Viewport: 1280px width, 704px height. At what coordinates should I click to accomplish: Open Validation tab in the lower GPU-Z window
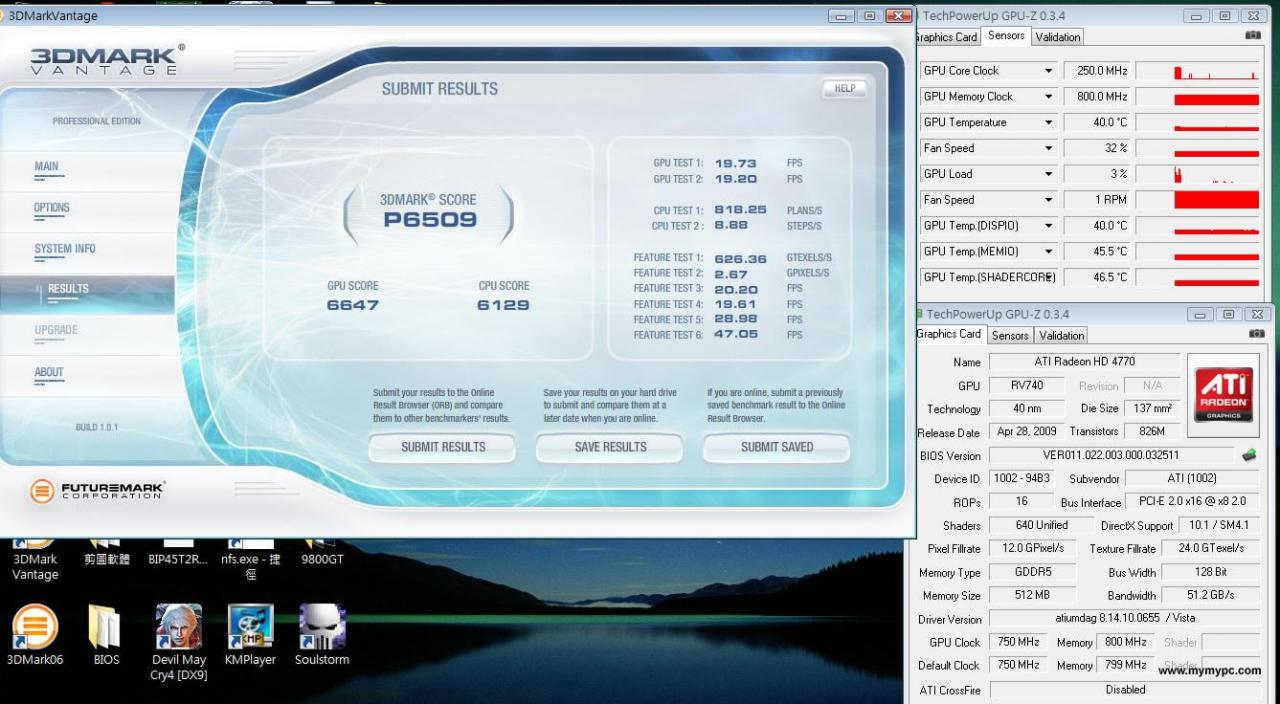[x=1061, y=336]
